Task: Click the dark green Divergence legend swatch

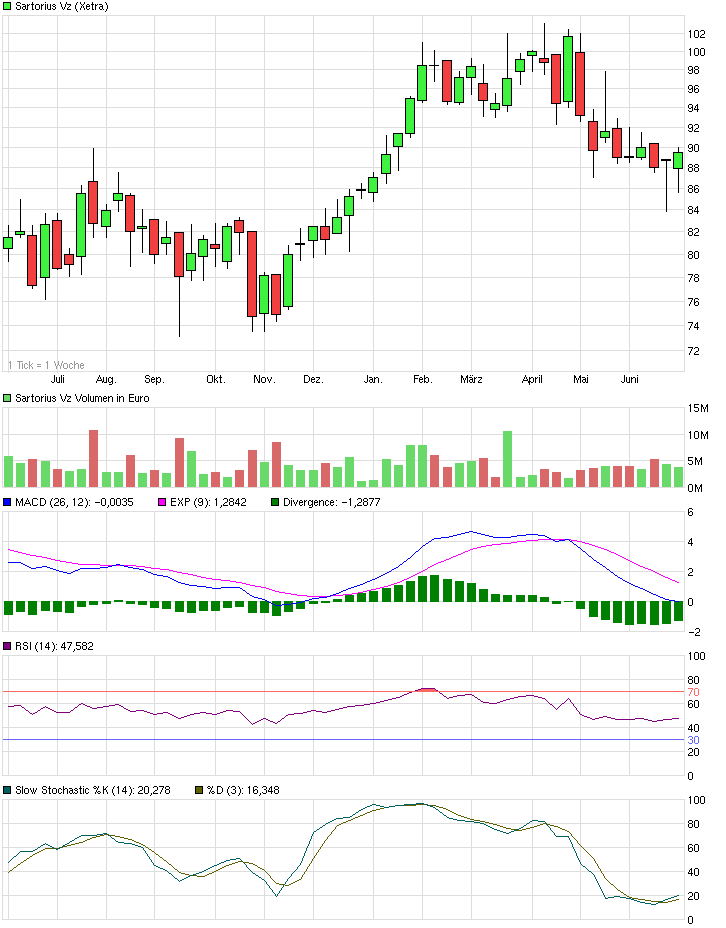Action: pyautogui.click(x=275, y=502)
